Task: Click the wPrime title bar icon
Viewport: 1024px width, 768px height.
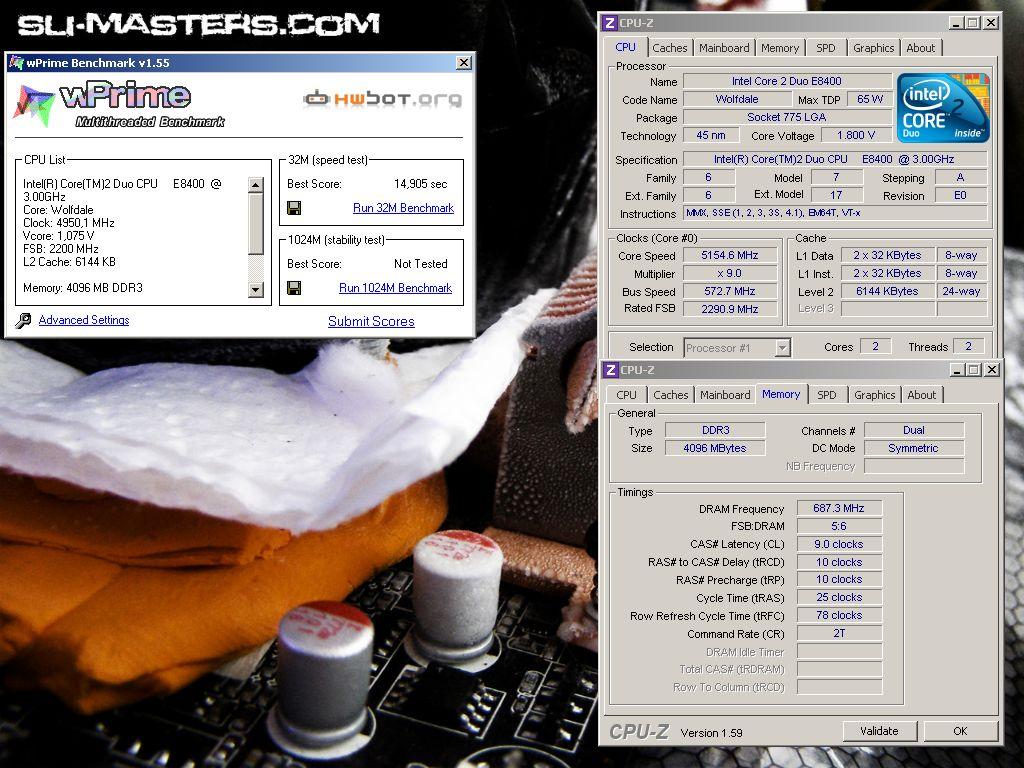Action: tap(16, 63)
